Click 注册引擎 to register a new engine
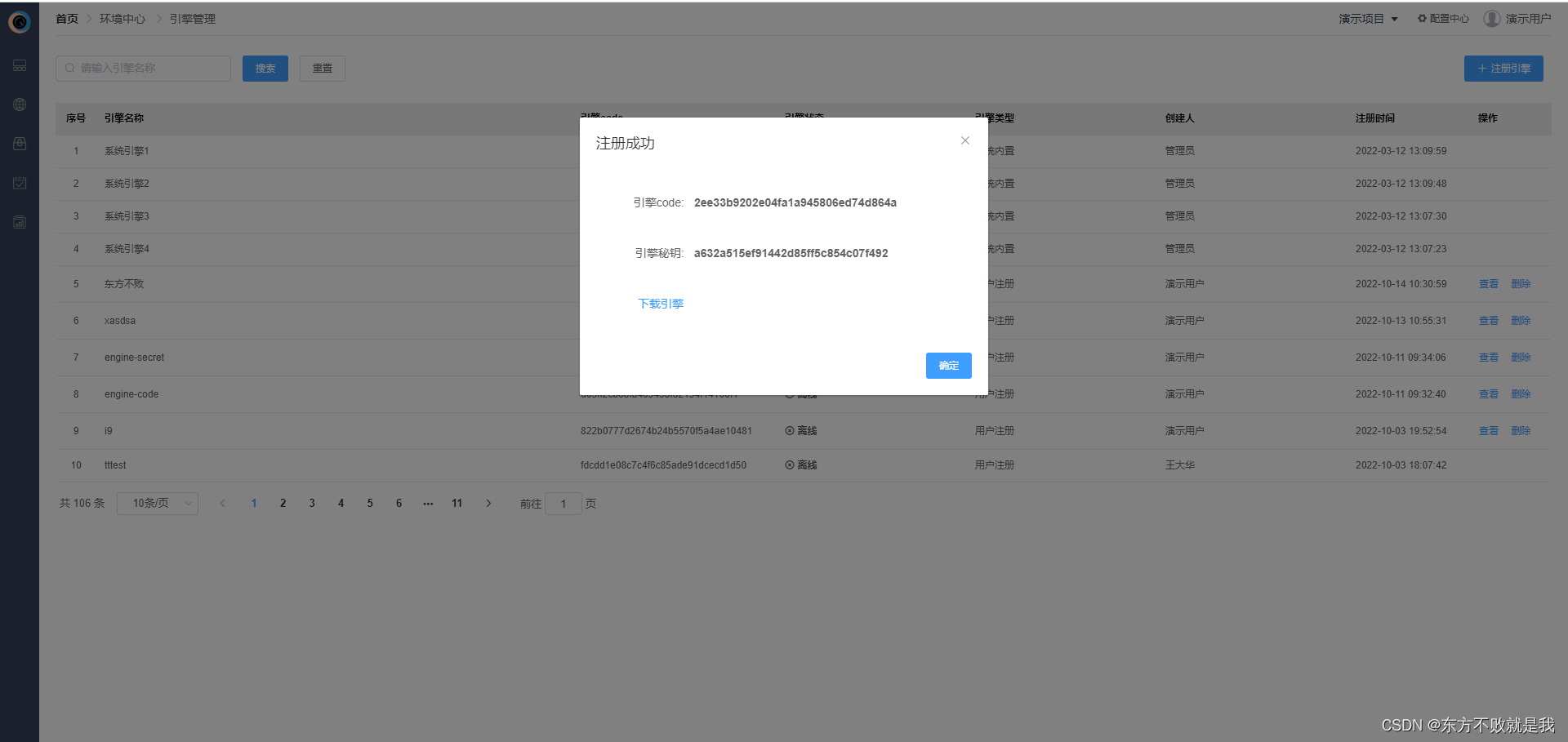Screen dimensions: 1568x742 1503,68
